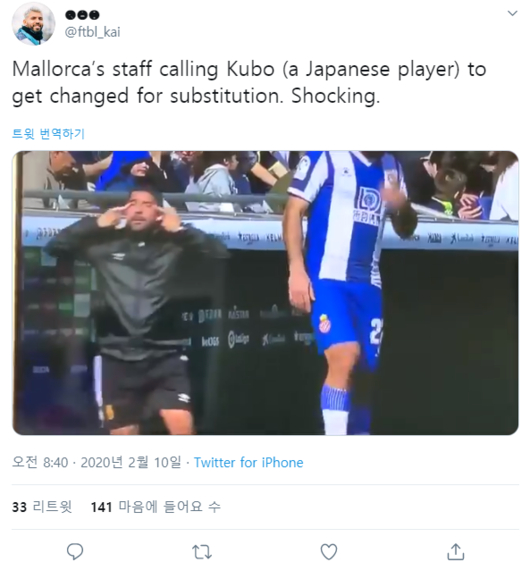
Task: Retweet using the retweet arrows icon
Action: (x=202, y=552)
